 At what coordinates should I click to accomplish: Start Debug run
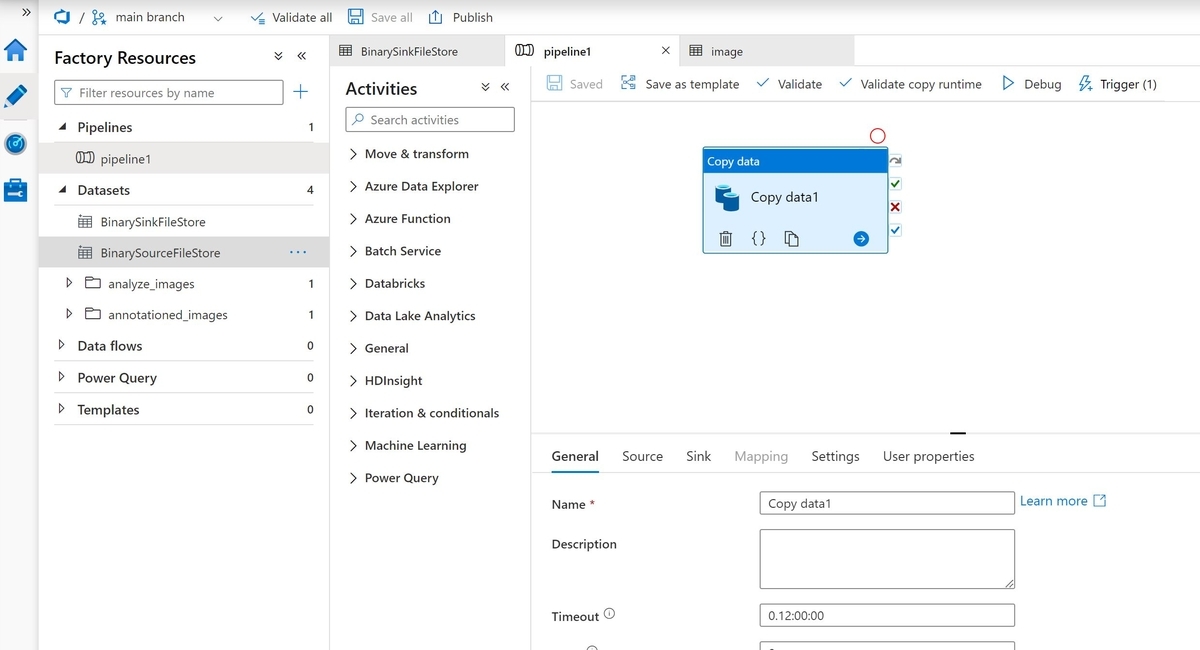click(x=1031, y=84)
